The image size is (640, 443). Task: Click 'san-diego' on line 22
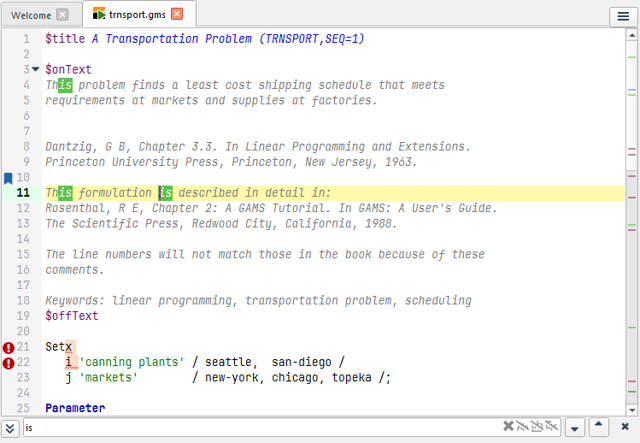tap(302, 362)
